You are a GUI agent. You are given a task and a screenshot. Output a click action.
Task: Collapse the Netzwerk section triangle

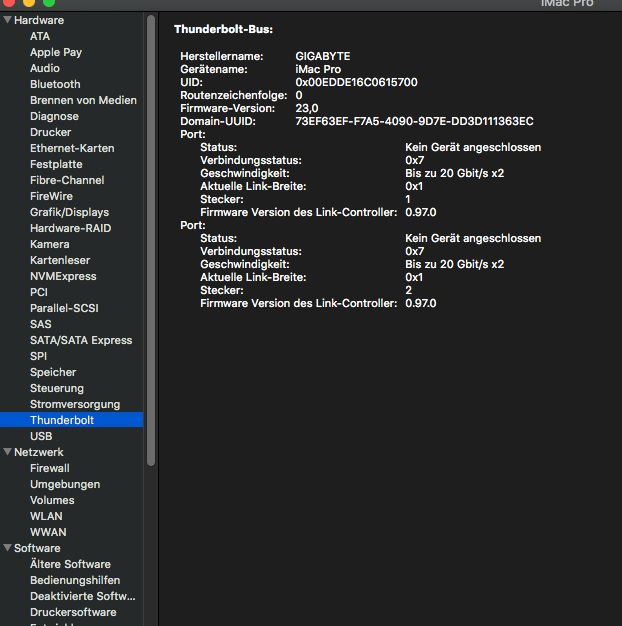8,452
